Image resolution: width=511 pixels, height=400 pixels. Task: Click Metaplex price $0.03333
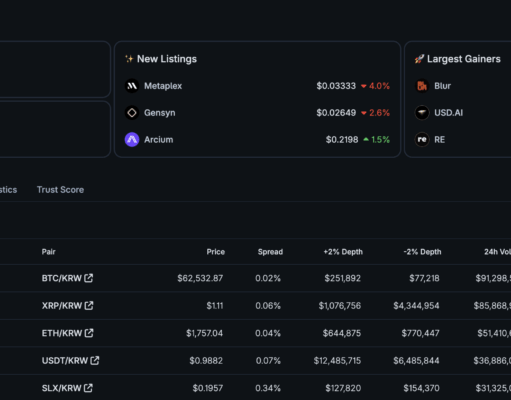coord(336,86)
